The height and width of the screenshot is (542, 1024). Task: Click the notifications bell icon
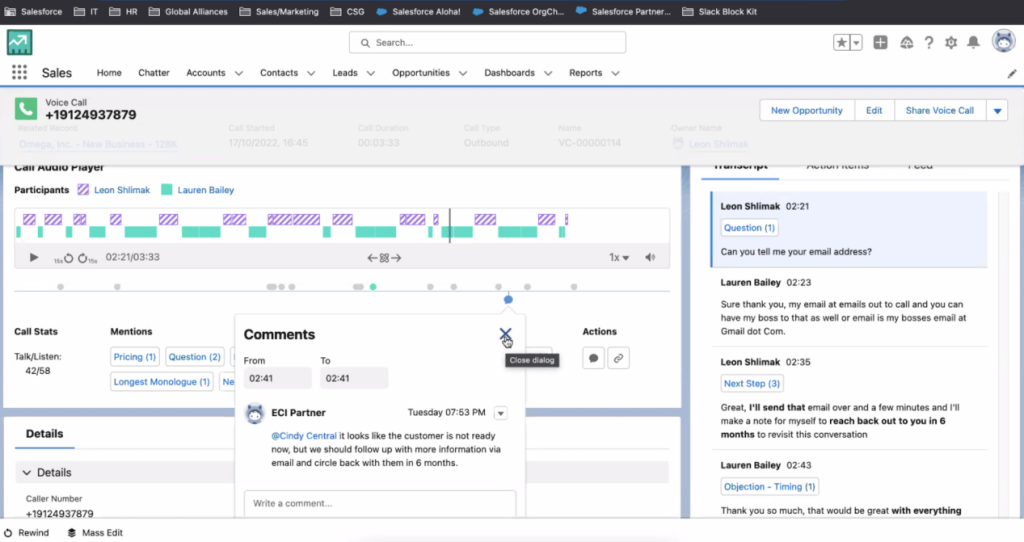tap(973, 43)
